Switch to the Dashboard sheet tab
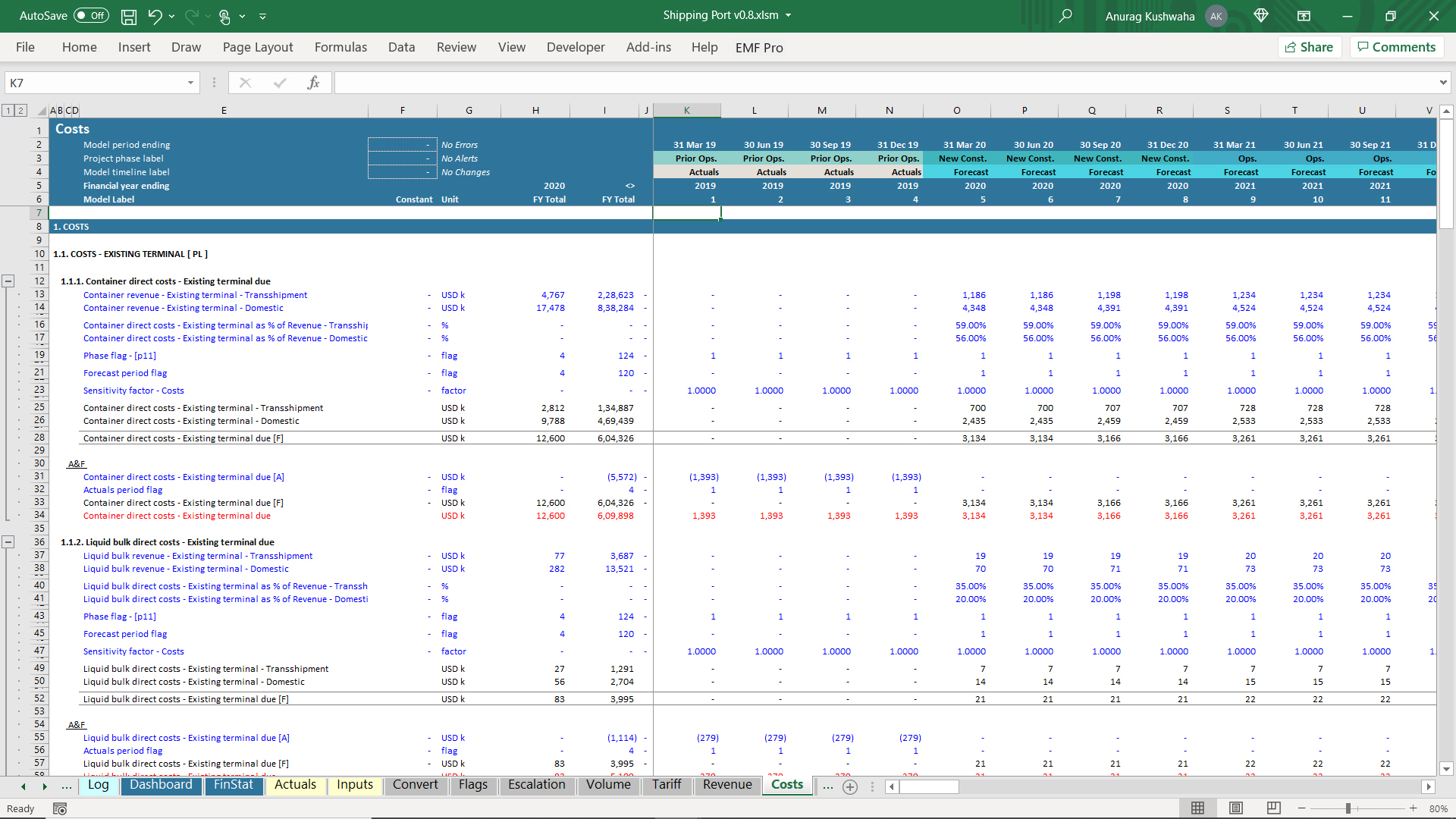1456x819 pixels. click(x=161, y=785)
